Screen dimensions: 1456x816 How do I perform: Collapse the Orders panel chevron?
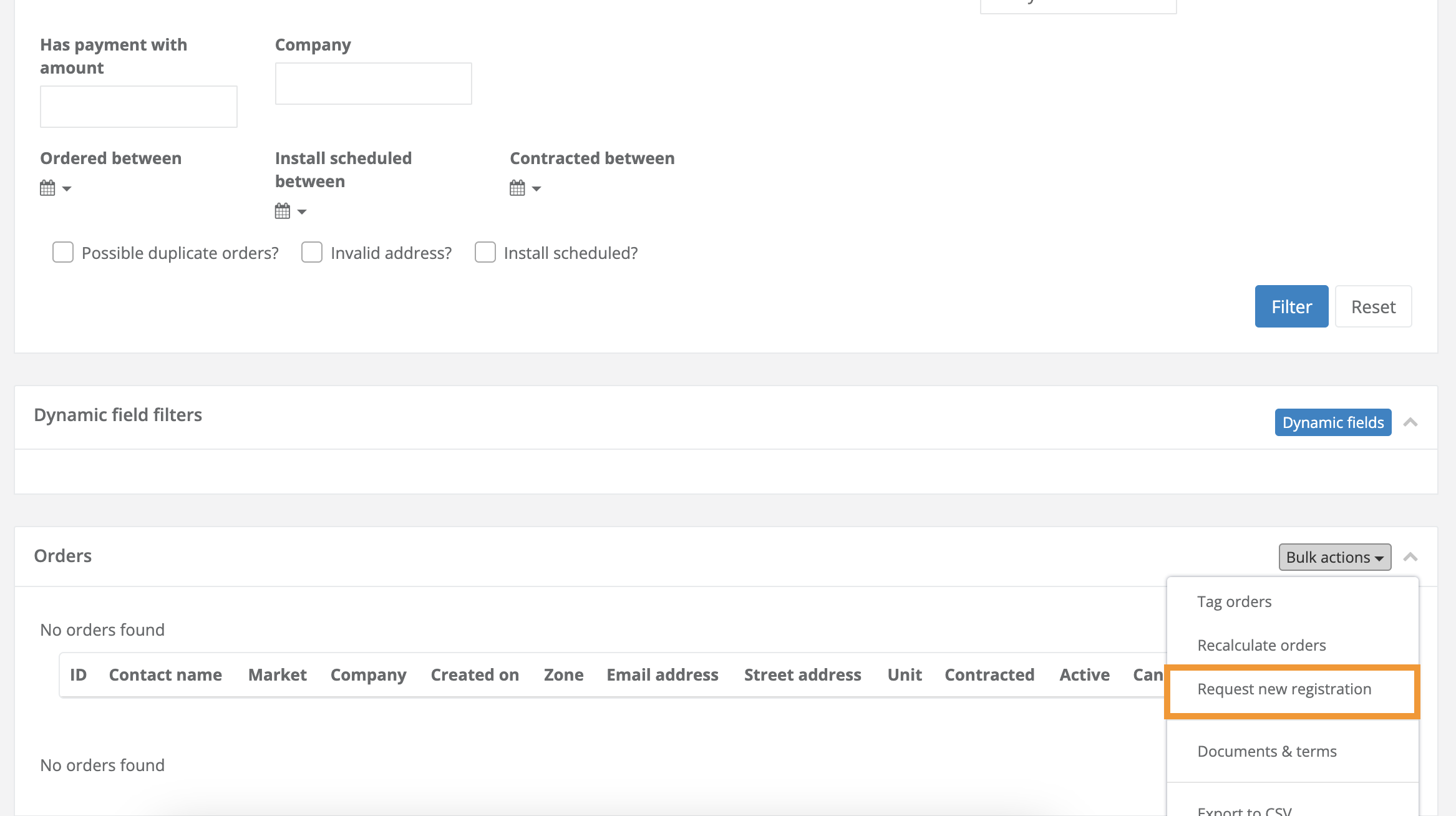click(x=1410, y=556)
